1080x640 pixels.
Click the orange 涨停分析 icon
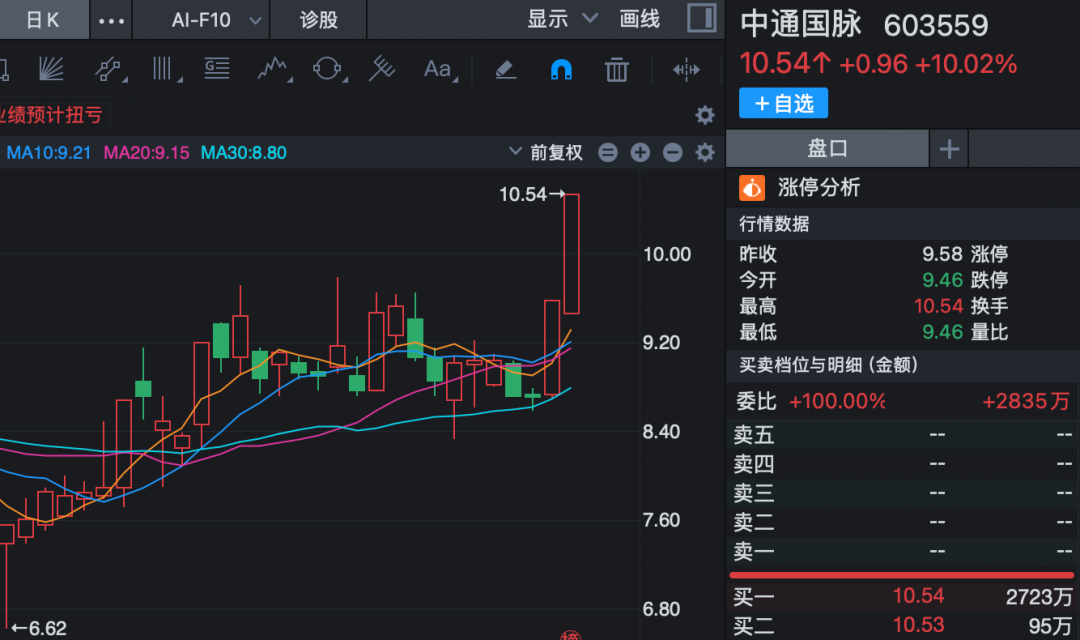pos(751,187)
